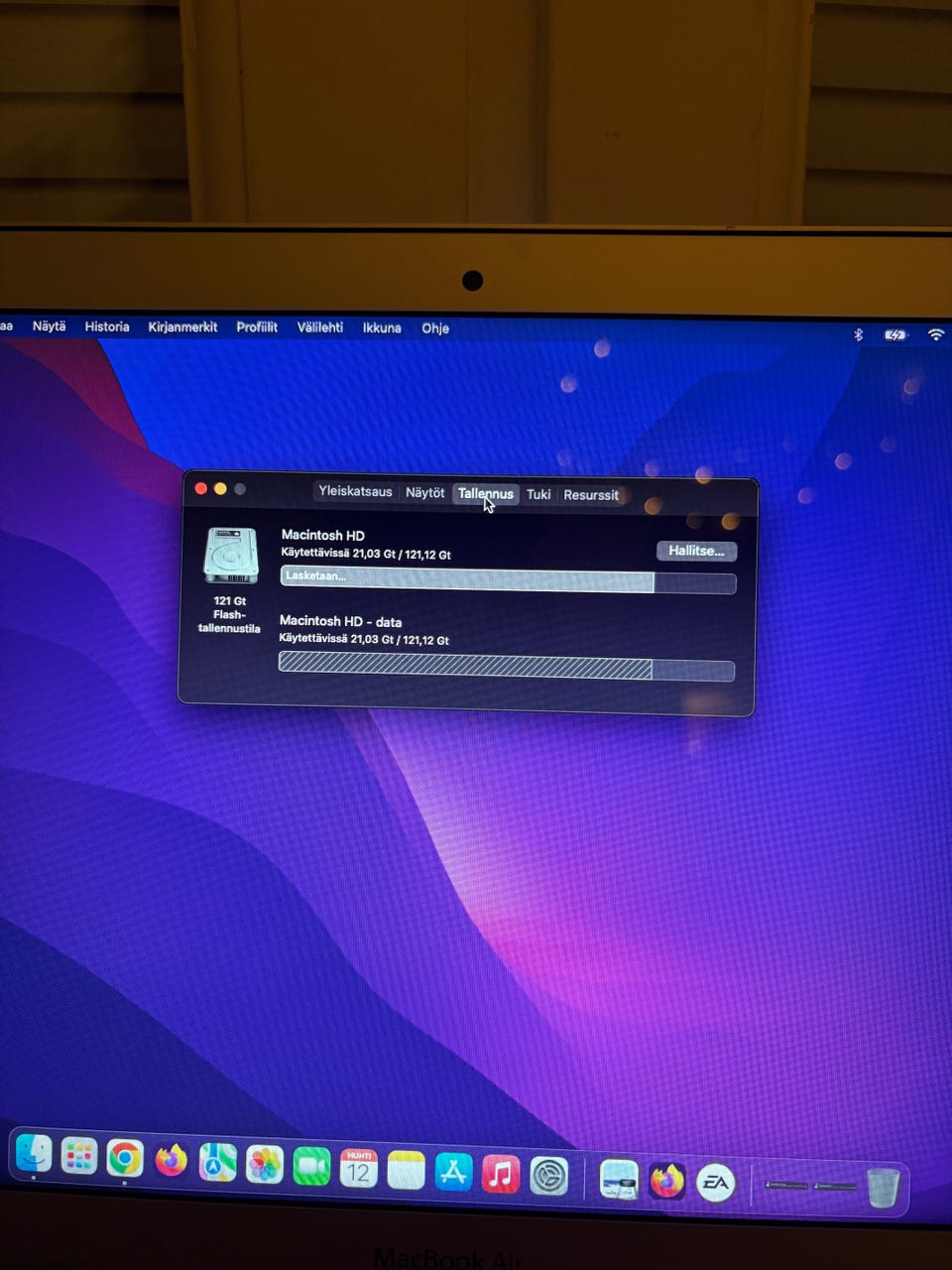The width and height of the screenshot is (952, 1270).
Task: Launch the EA app from the Dock
Action: coord(715,1183)
